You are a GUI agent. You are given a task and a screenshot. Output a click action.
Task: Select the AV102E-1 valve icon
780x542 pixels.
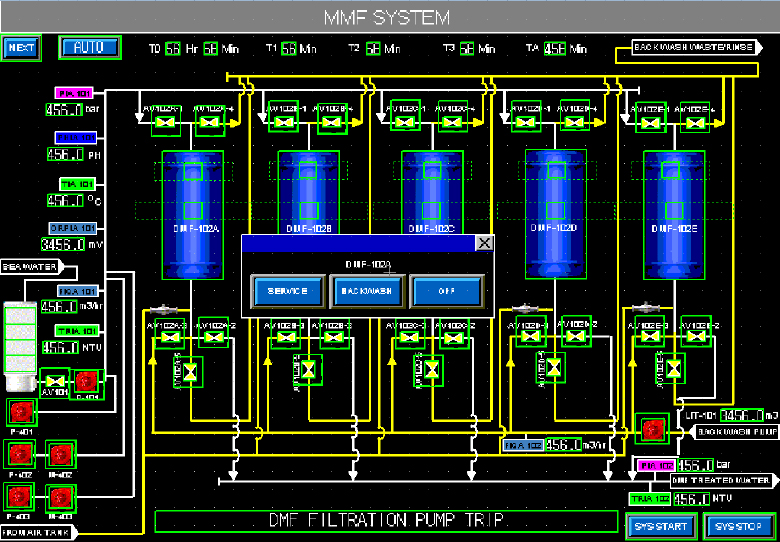coord(650,124)
